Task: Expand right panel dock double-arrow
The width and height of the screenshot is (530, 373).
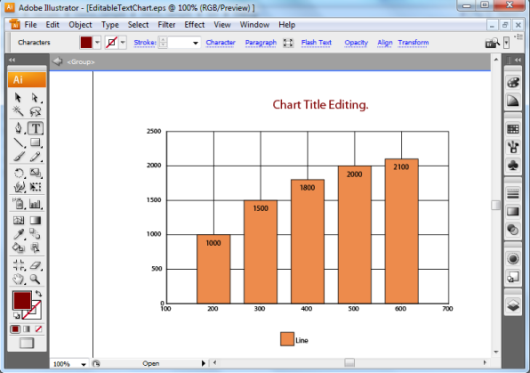Action: (x=518, y=60)
